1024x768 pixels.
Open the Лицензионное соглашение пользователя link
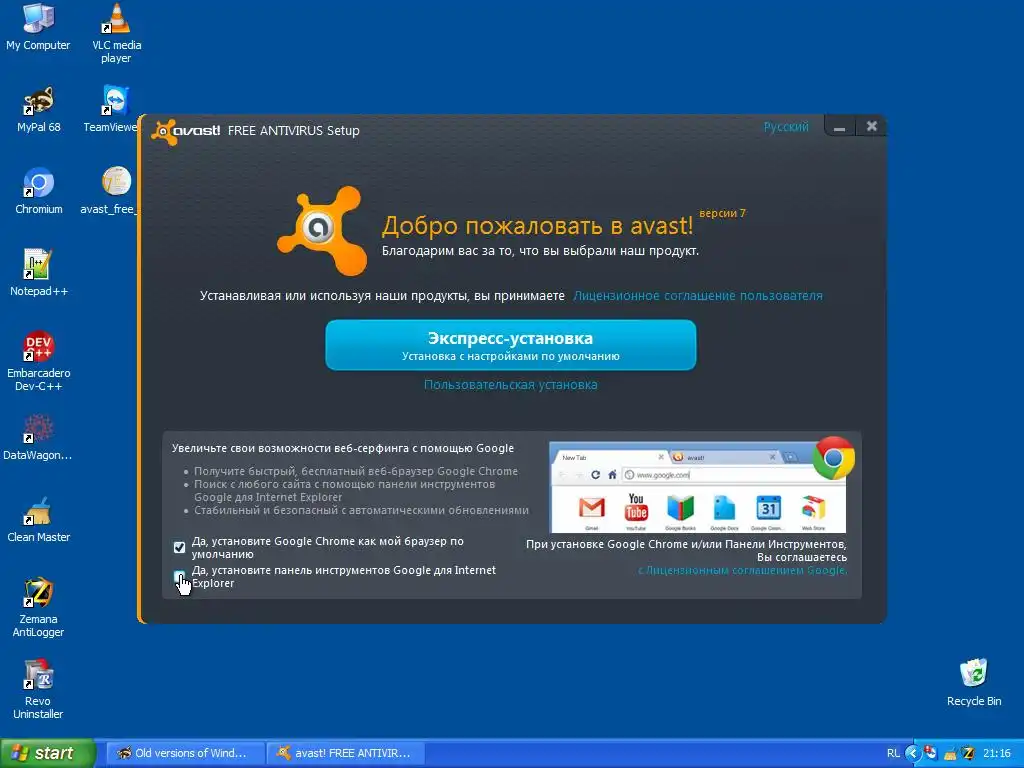tap(697, 296)
